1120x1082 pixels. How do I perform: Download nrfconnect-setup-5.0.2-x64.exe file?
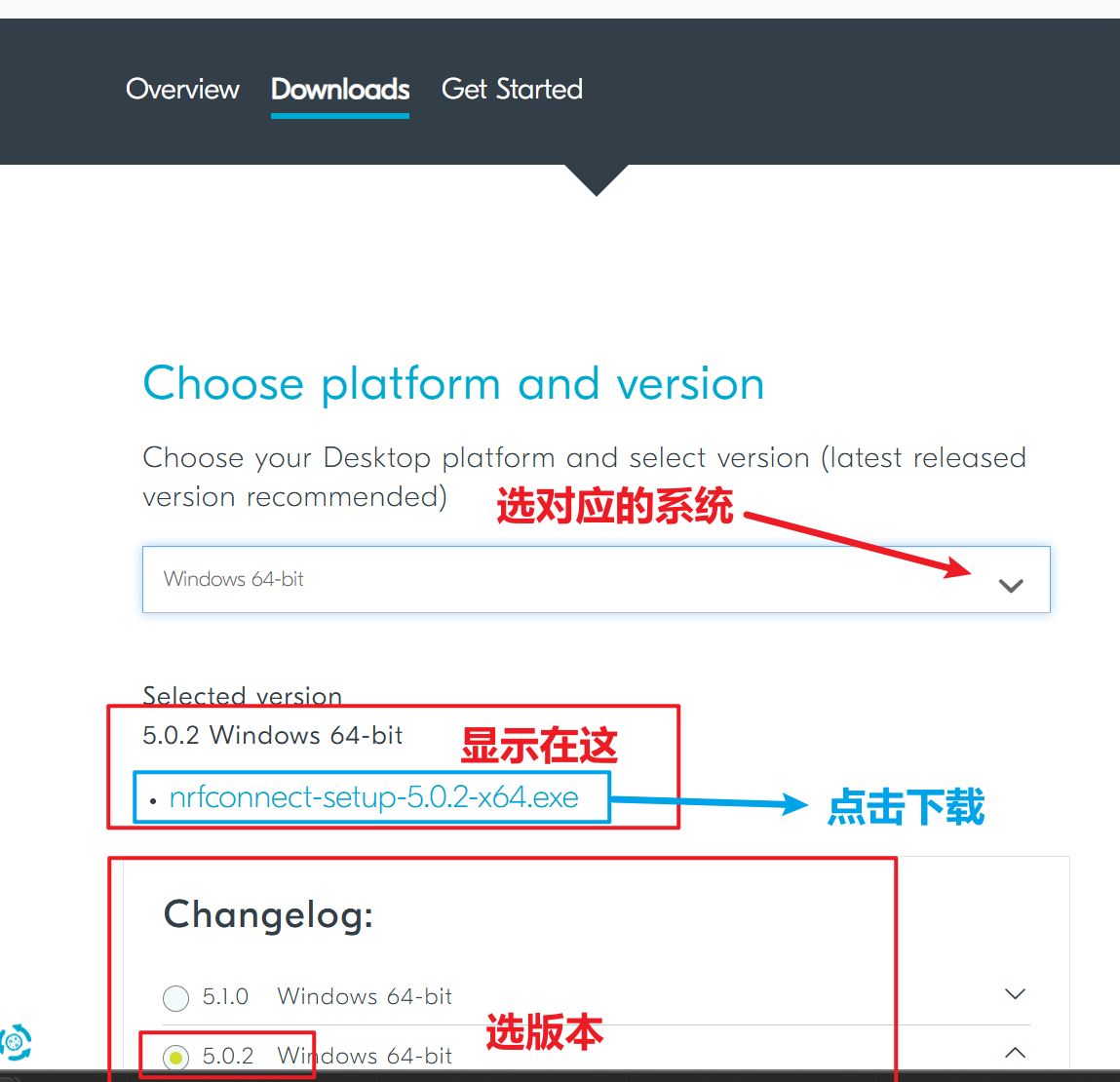(373, 797)
